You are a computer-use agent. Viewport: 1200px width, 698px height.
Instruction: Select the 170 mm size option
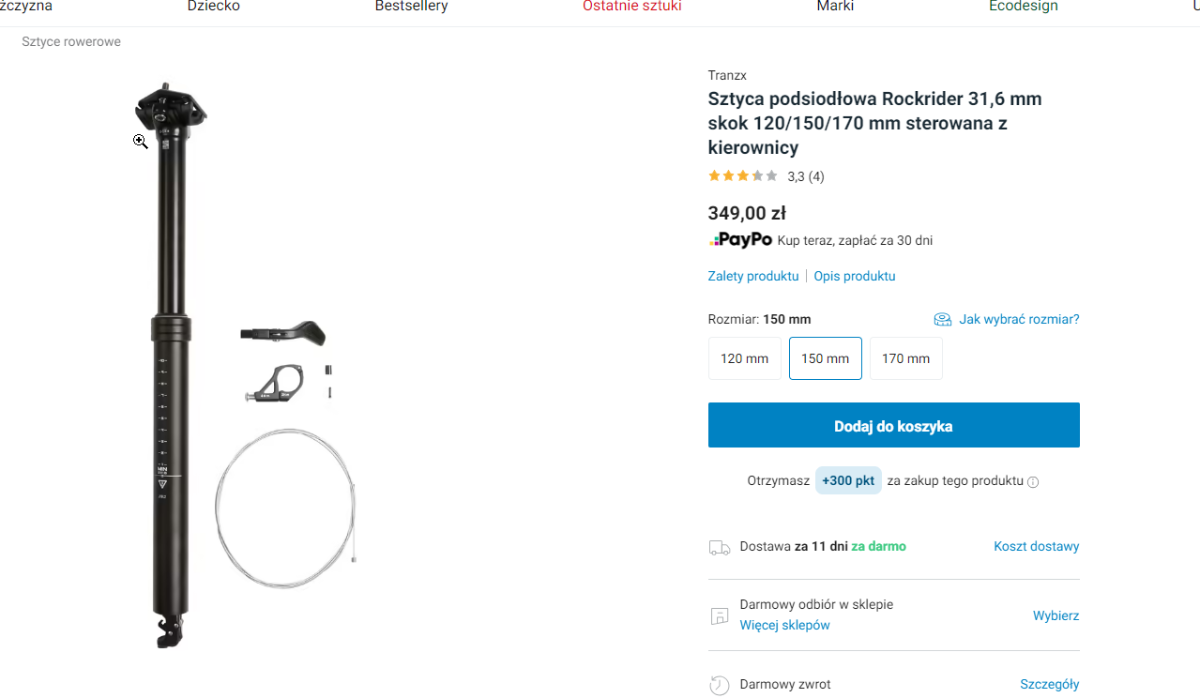pyautogui.click(x=905, y=358)
